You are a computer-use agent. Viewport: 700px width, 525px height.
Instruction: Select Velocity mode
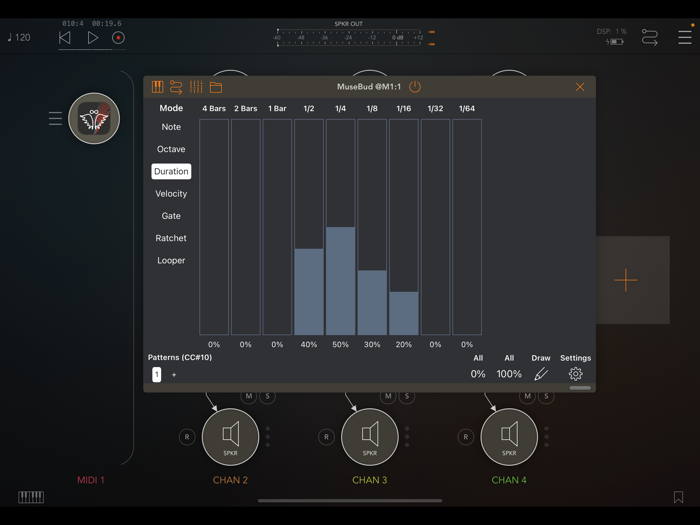coord(171,194)
